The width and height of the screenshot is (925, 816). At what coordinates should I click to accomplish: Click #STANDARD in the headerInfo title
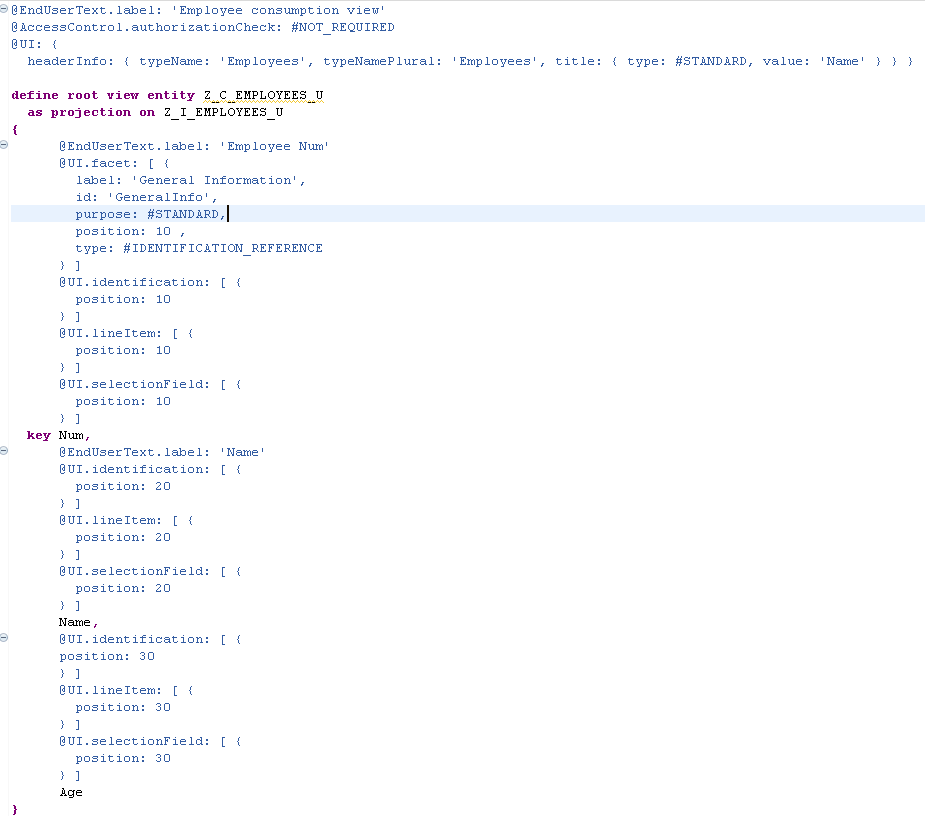coord(711,61)
